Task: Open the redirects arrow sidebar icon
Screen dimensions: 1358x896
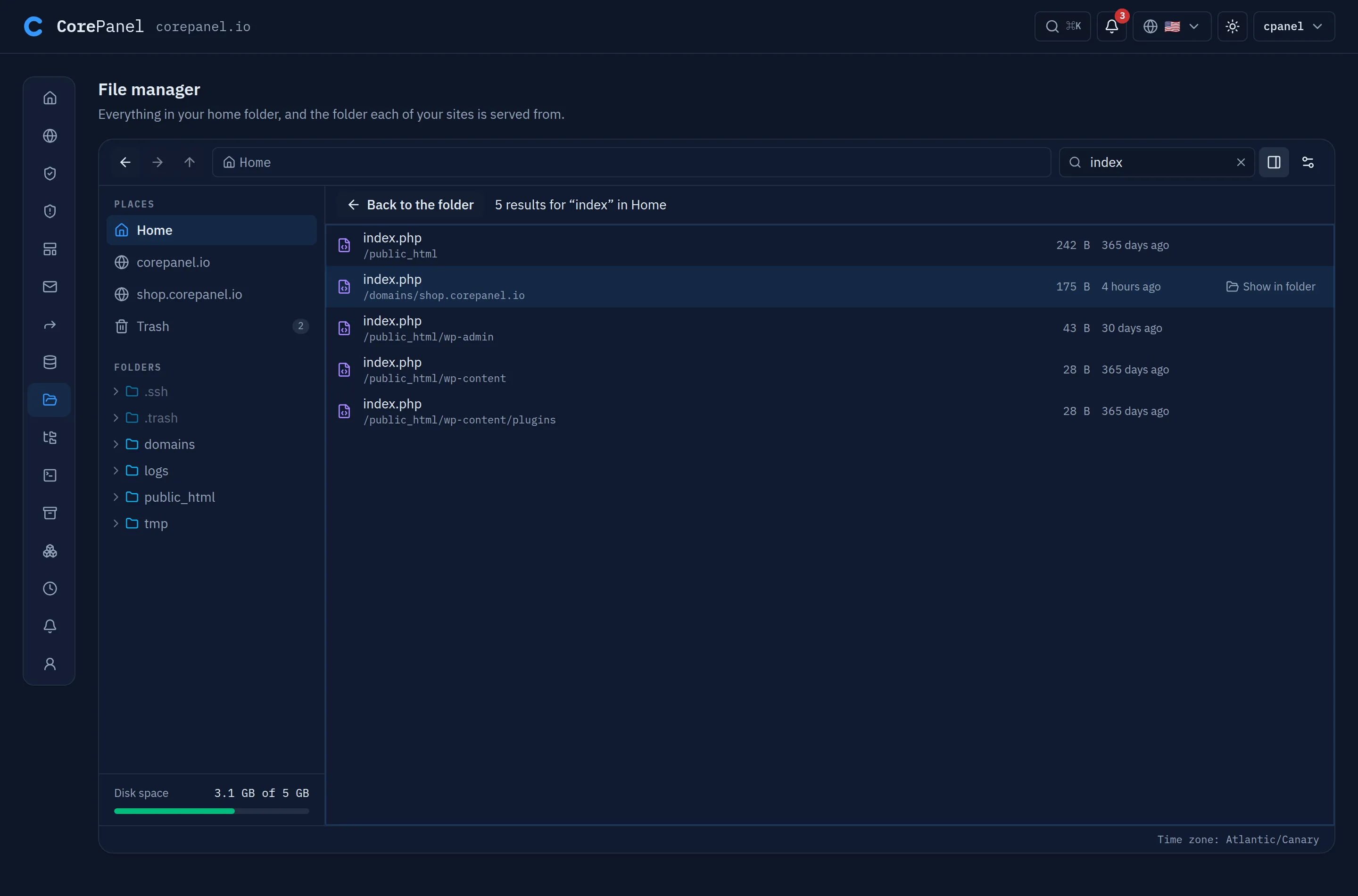Action: click(50, 324)
